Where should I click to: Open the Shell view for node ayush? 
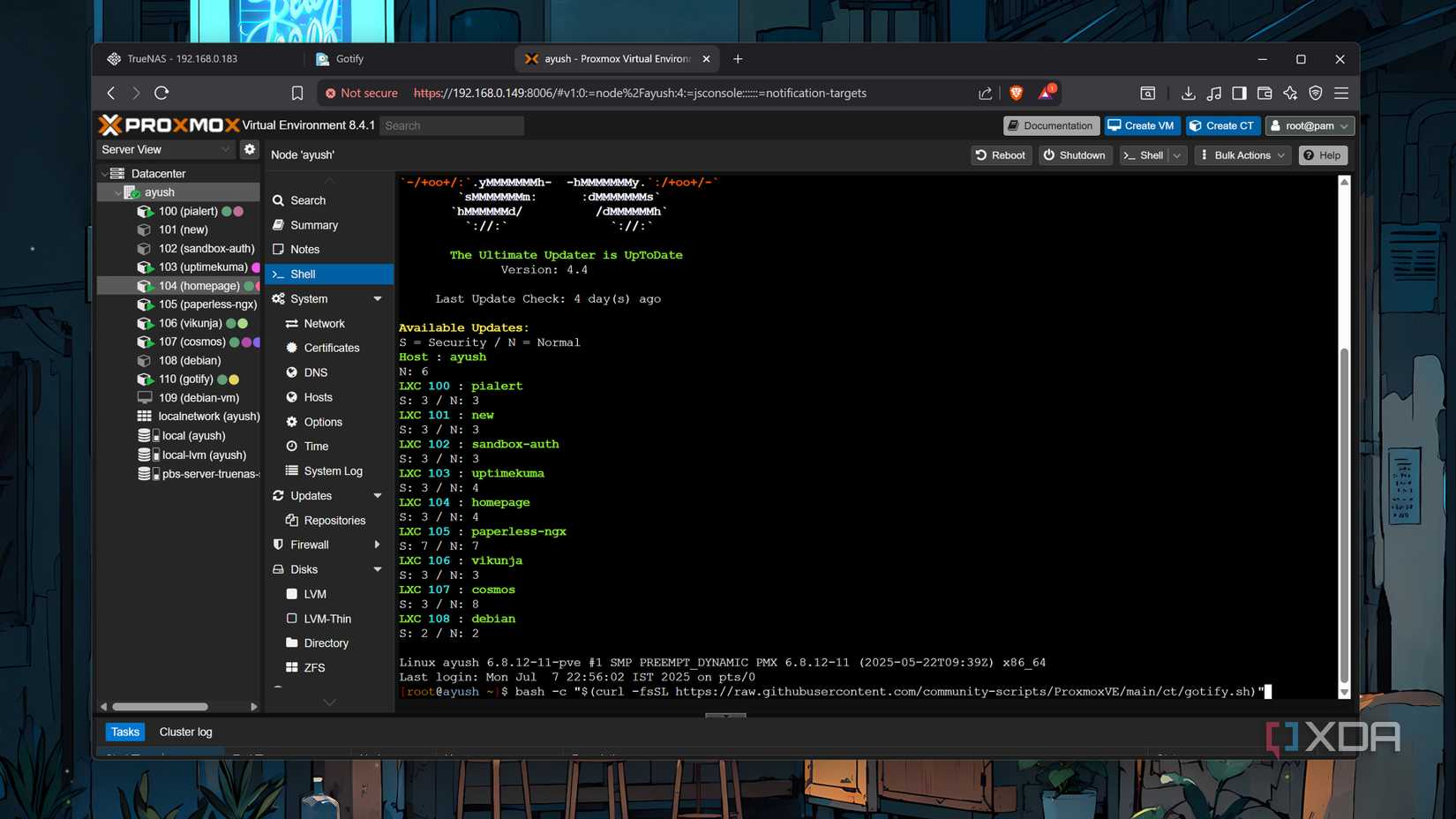click(302, 274)
